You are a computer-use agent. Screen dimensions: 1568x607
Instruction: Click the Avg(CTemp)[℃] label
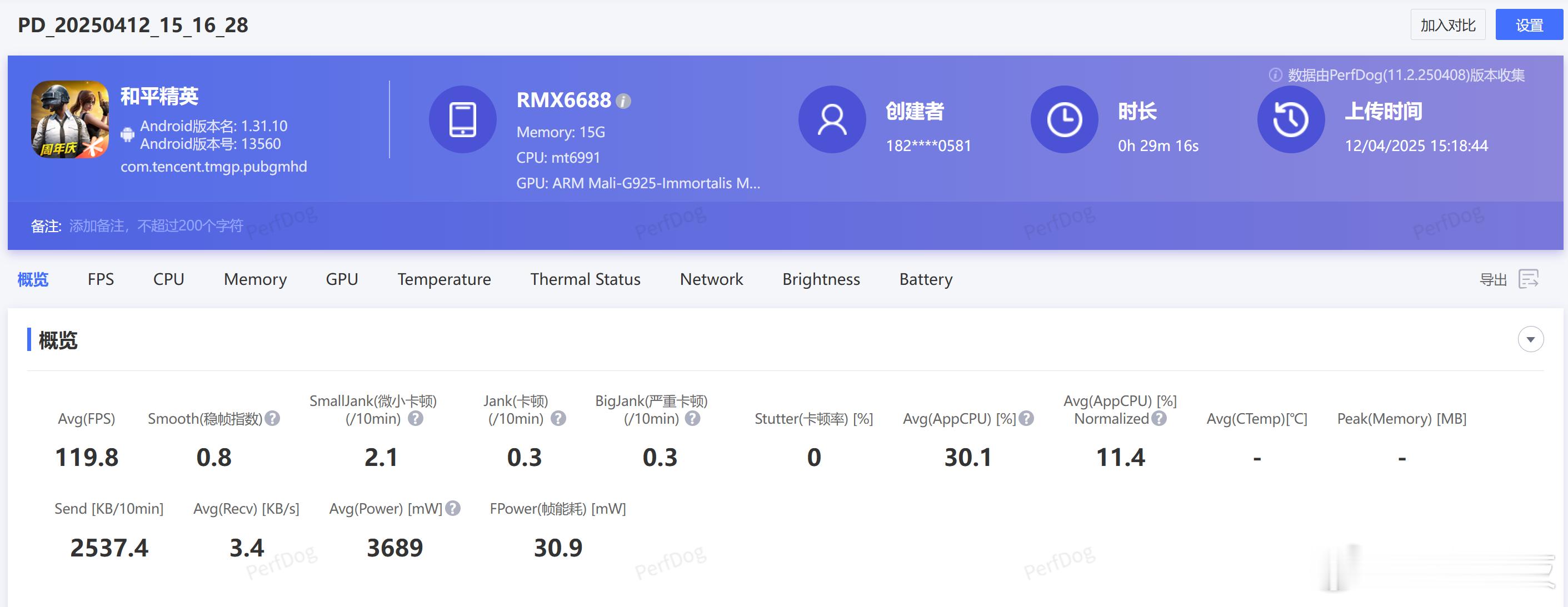1257,418
